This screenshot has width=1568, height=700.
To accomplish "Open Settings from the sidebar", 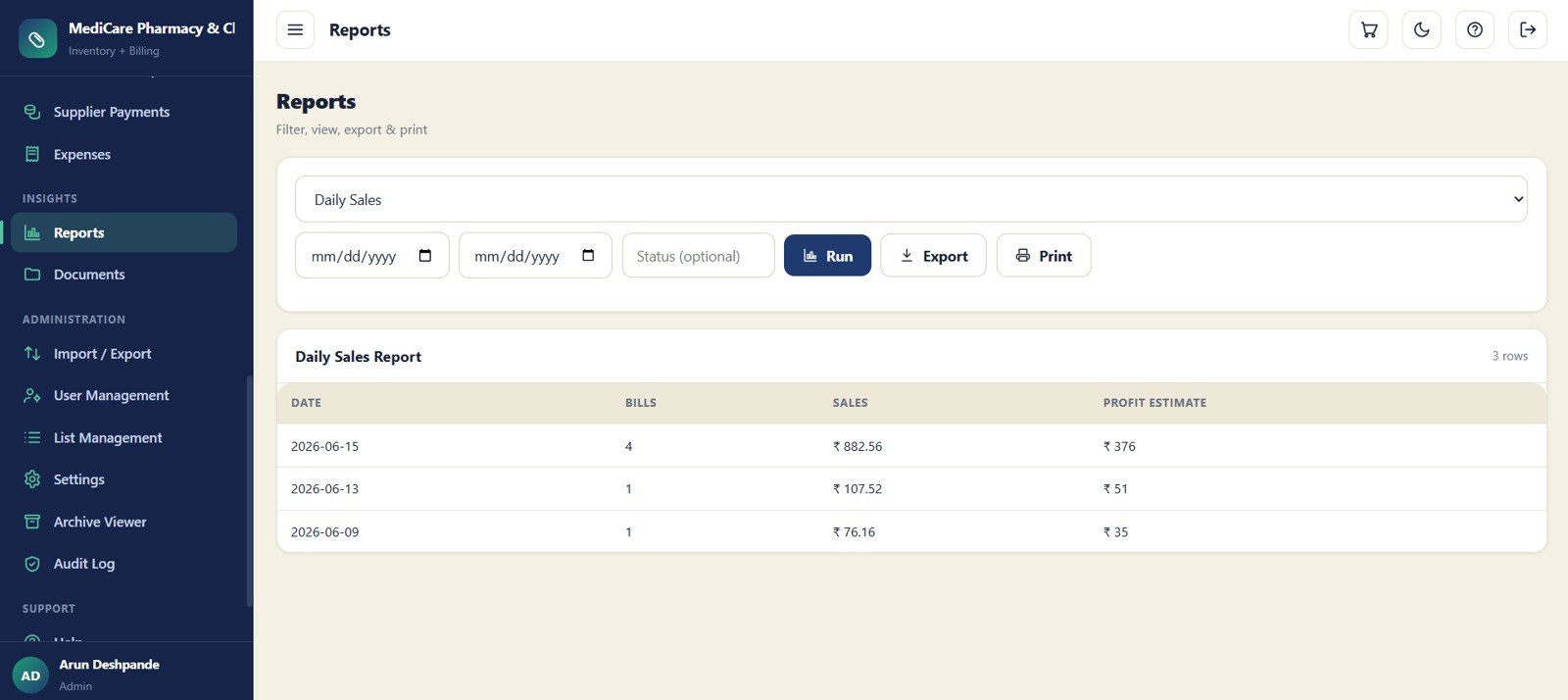I will click(x=123, y=479).
